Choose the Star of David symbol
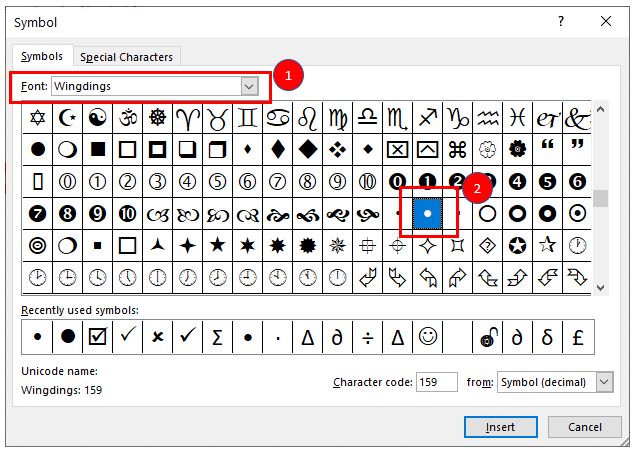The height and width of the screenshot is (453, 637). point(38,118)
